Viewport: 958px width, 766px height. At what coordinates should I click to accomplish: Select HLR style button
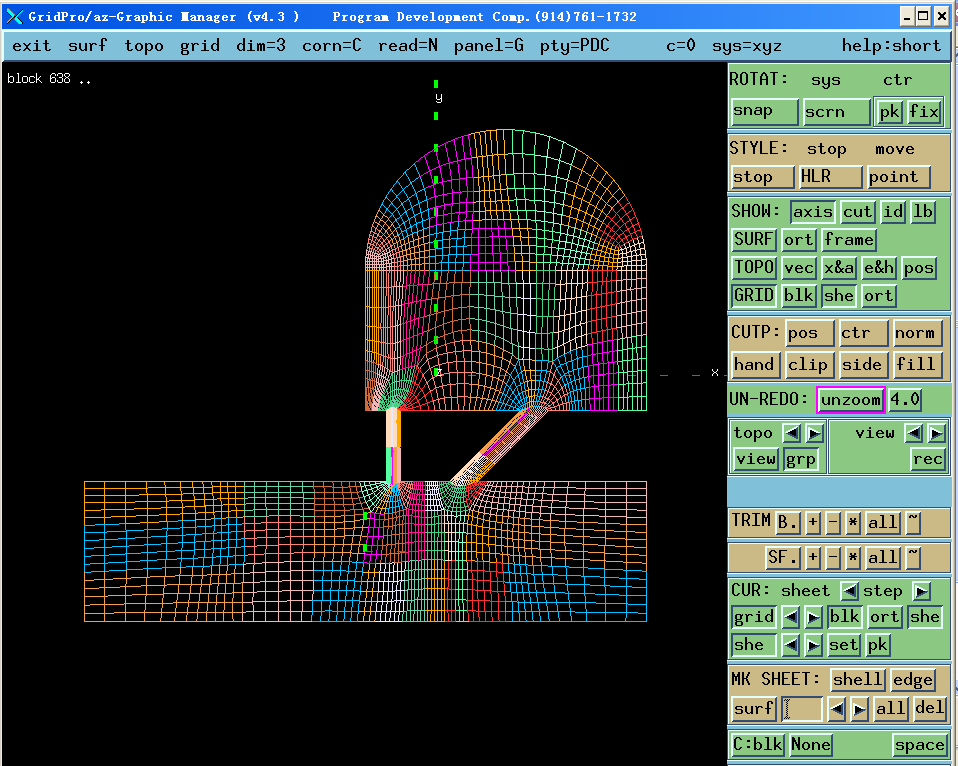[829, 177]
